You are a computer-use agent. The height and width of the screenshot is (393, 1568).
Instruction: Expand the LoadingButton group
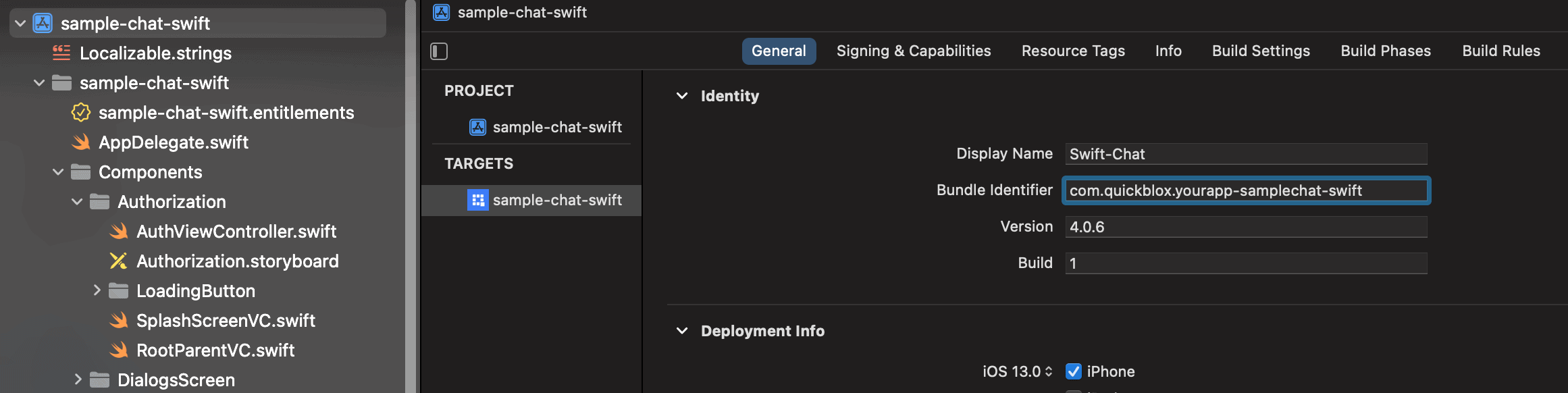(x=97, y=290)
